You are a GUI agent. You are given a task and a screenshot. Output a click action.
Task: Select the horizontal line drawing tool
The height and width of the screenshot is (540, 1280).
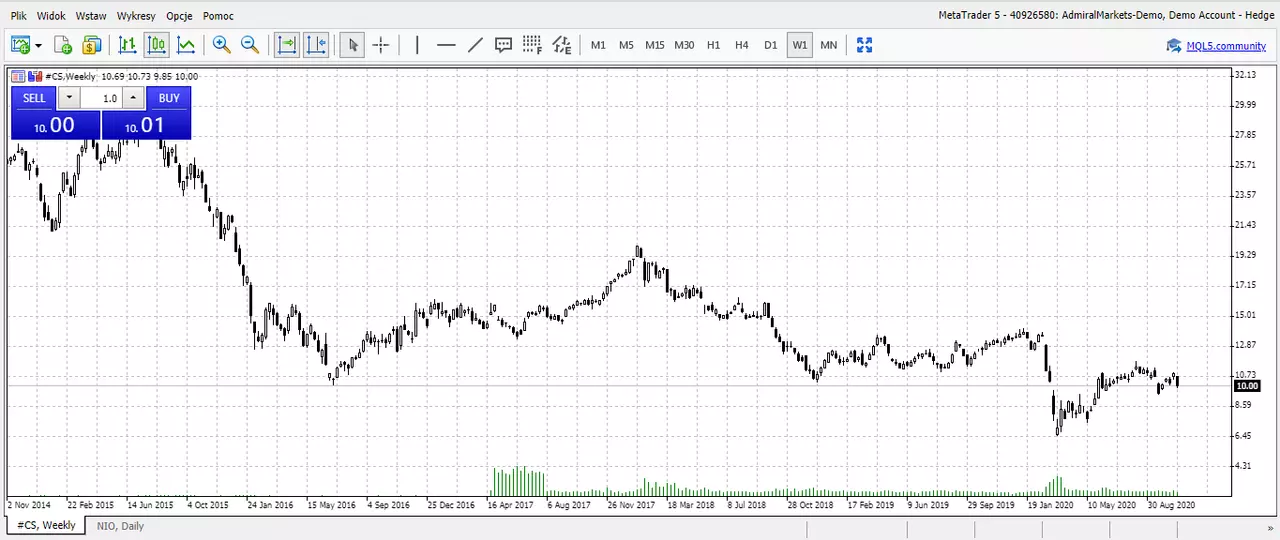(446, 45)
